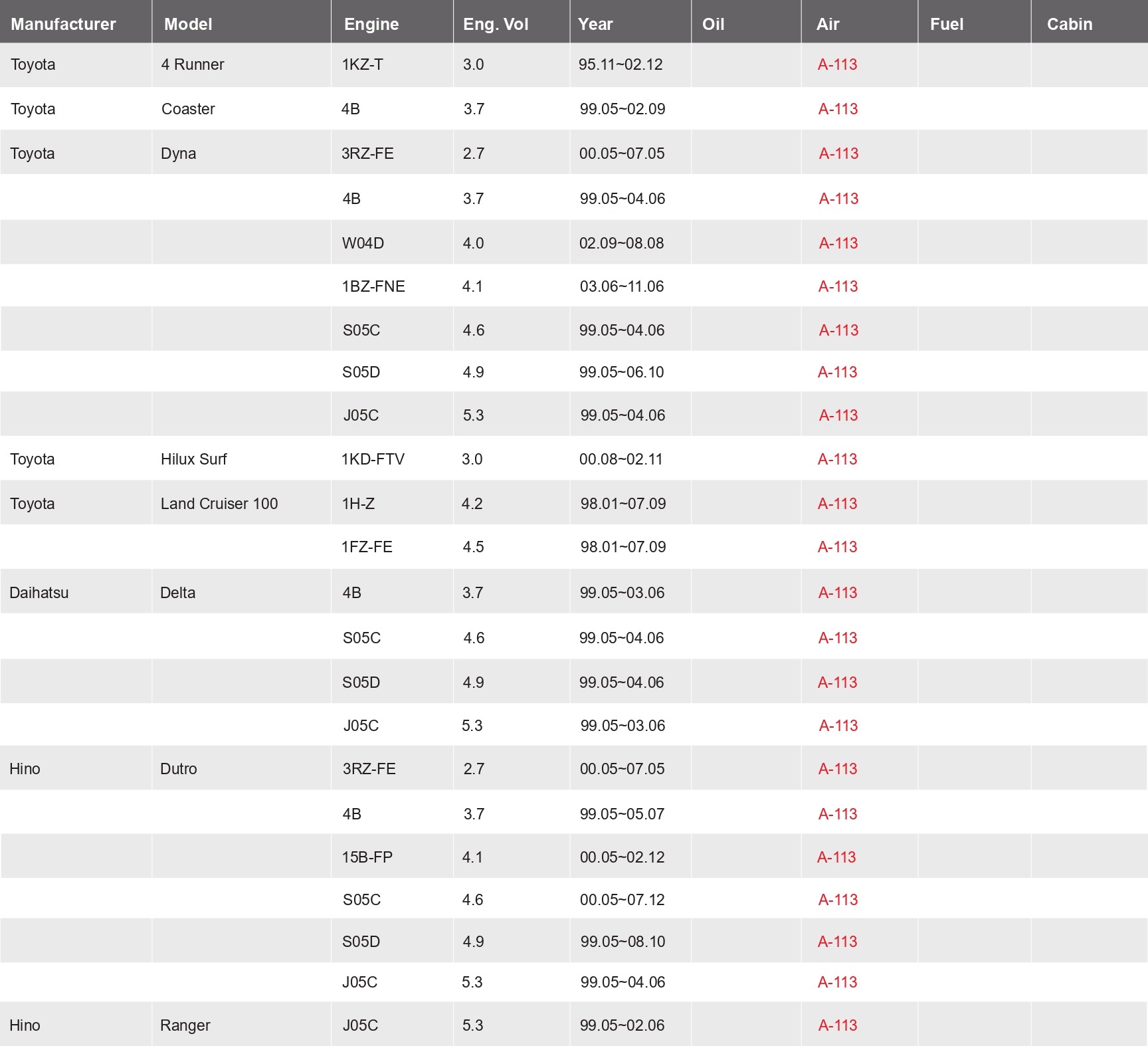The image size is (1148, 1046).
Task: Select the 1KD-FTV engine cell
Action: click(x=373, y=459)
